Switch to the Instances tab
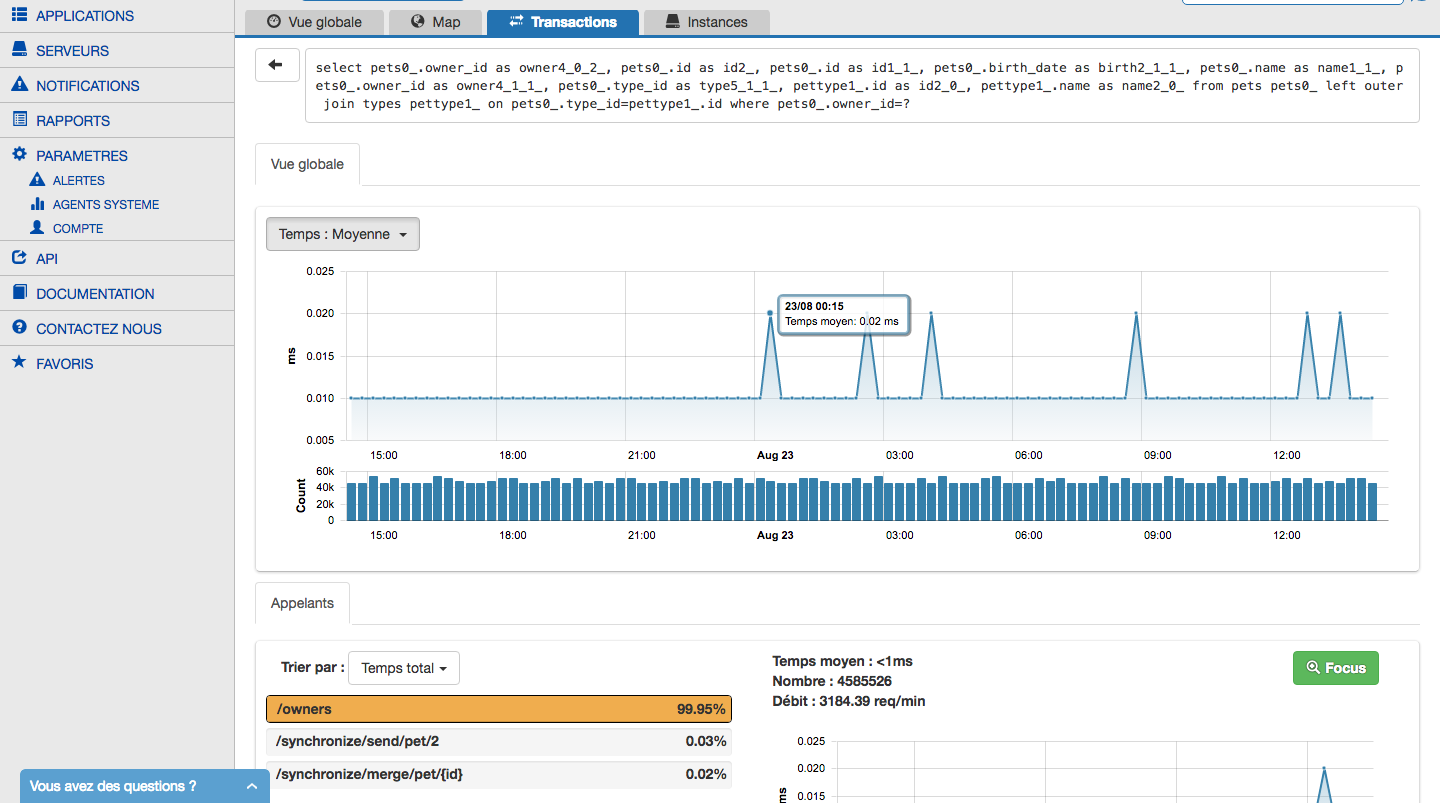1440x803 pixels. 706,22
